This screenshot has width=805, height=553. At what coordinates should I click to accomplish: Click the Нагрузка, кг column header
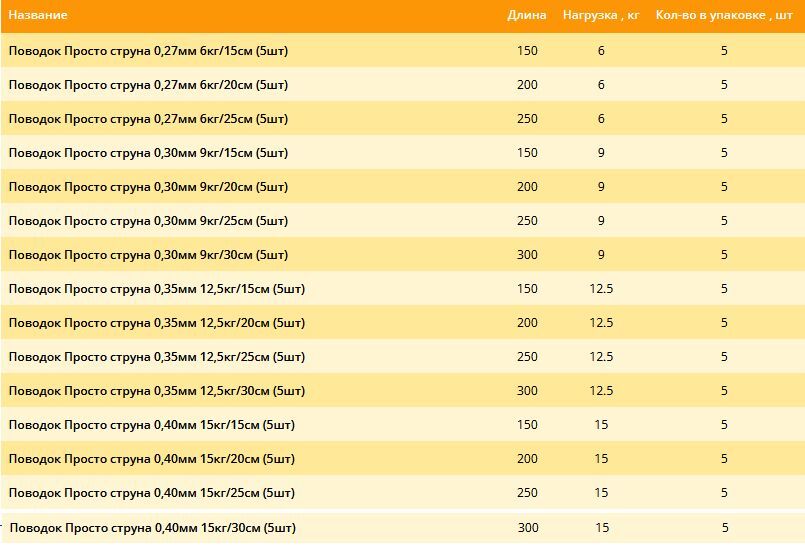[601, 15]
